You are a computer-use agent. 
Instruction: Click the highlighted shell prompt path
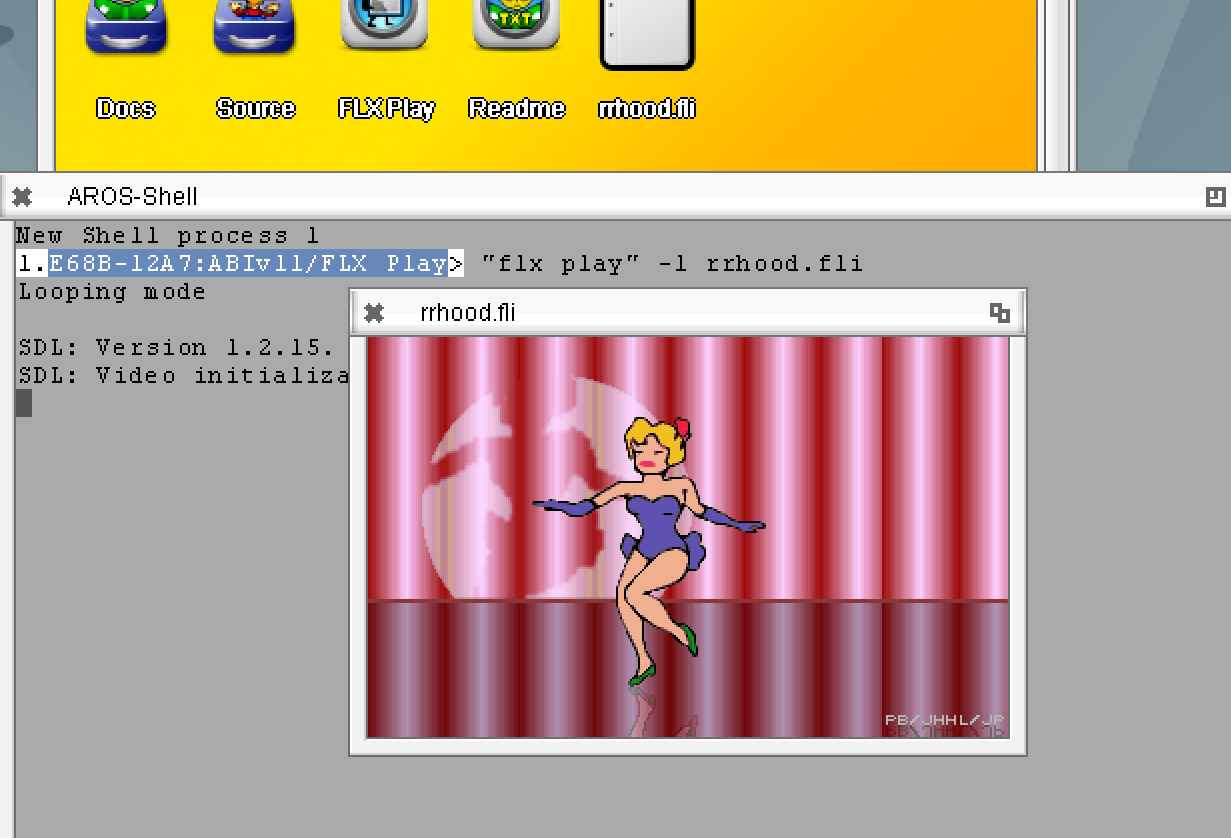point(248,264)
